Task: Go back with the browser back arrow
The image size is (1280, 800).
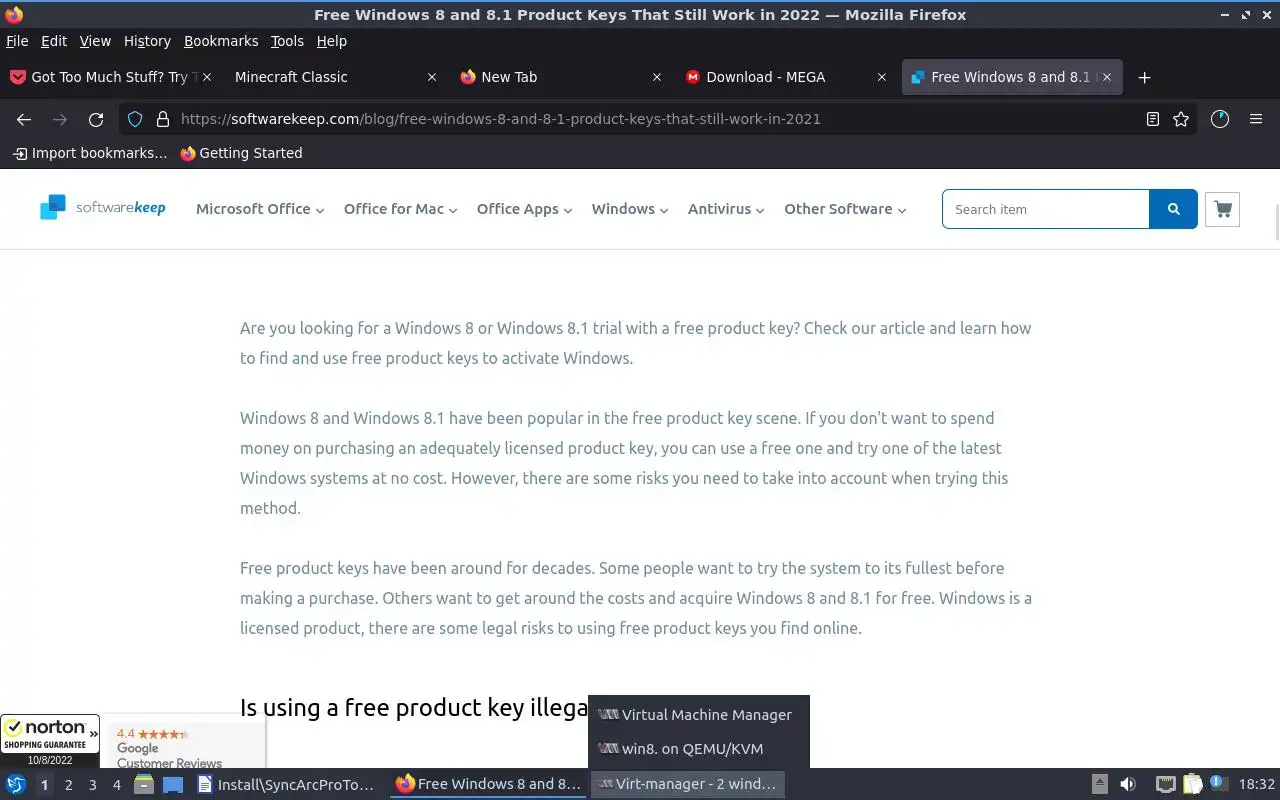Action: (24, 119)
